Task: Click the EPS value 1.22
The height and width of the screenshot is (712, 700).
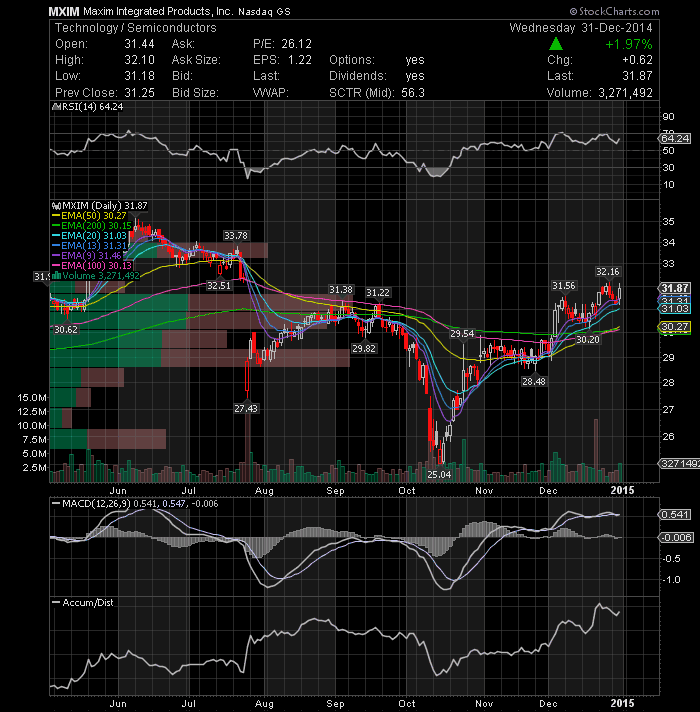Action: point(300,60)
